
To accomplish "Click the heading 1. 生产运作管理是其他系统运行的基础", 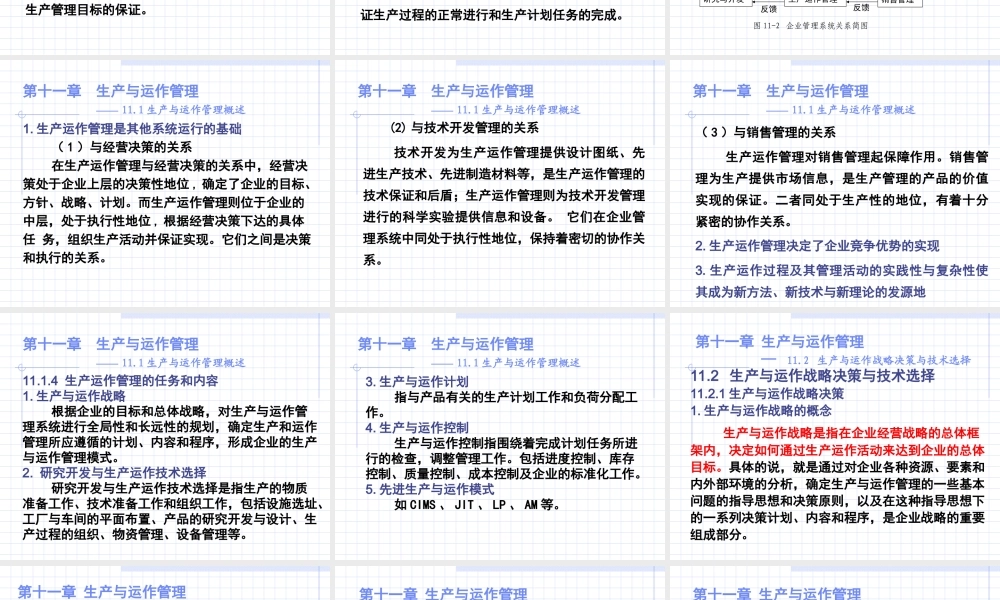I will [132, 129].
